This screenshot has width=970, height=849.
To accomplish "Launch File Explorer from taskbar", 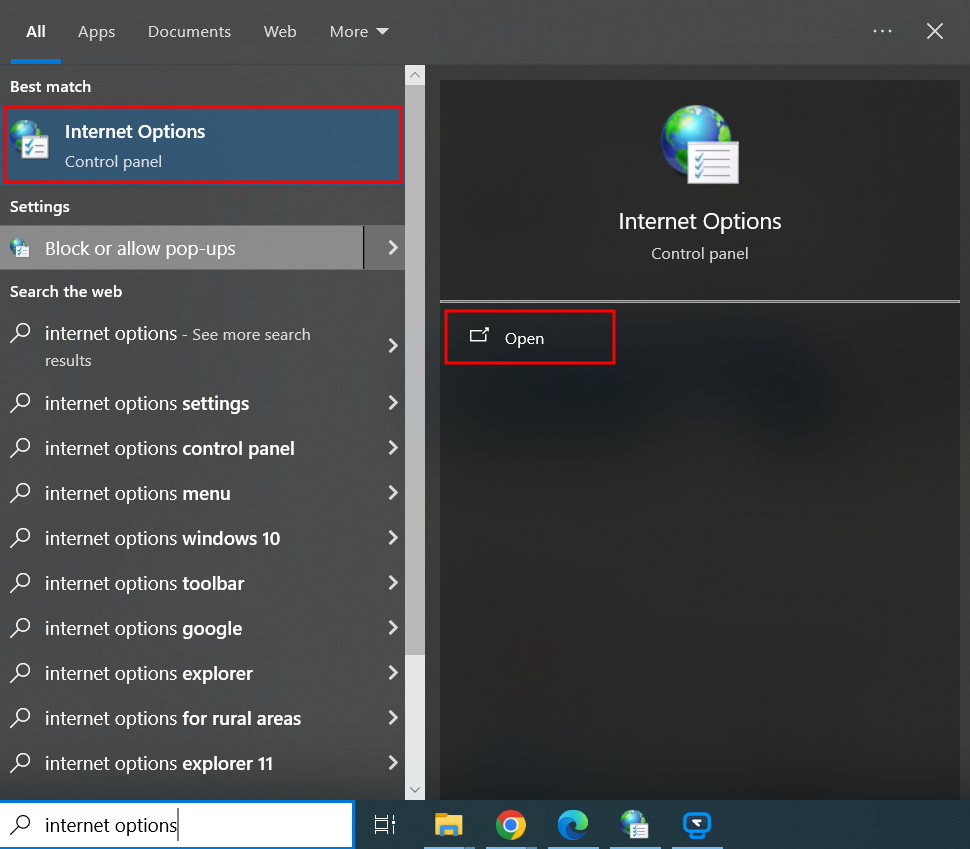I will tap(449, 825).
